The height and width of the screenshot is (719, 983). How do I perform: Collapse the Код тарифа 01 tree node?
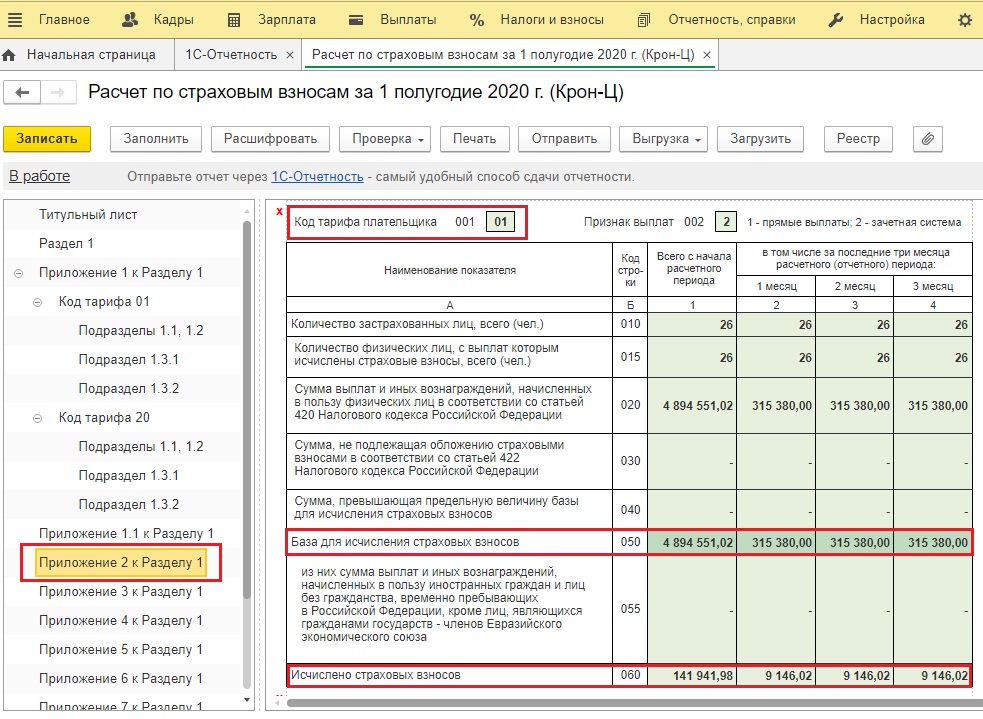tap(38, 302)
